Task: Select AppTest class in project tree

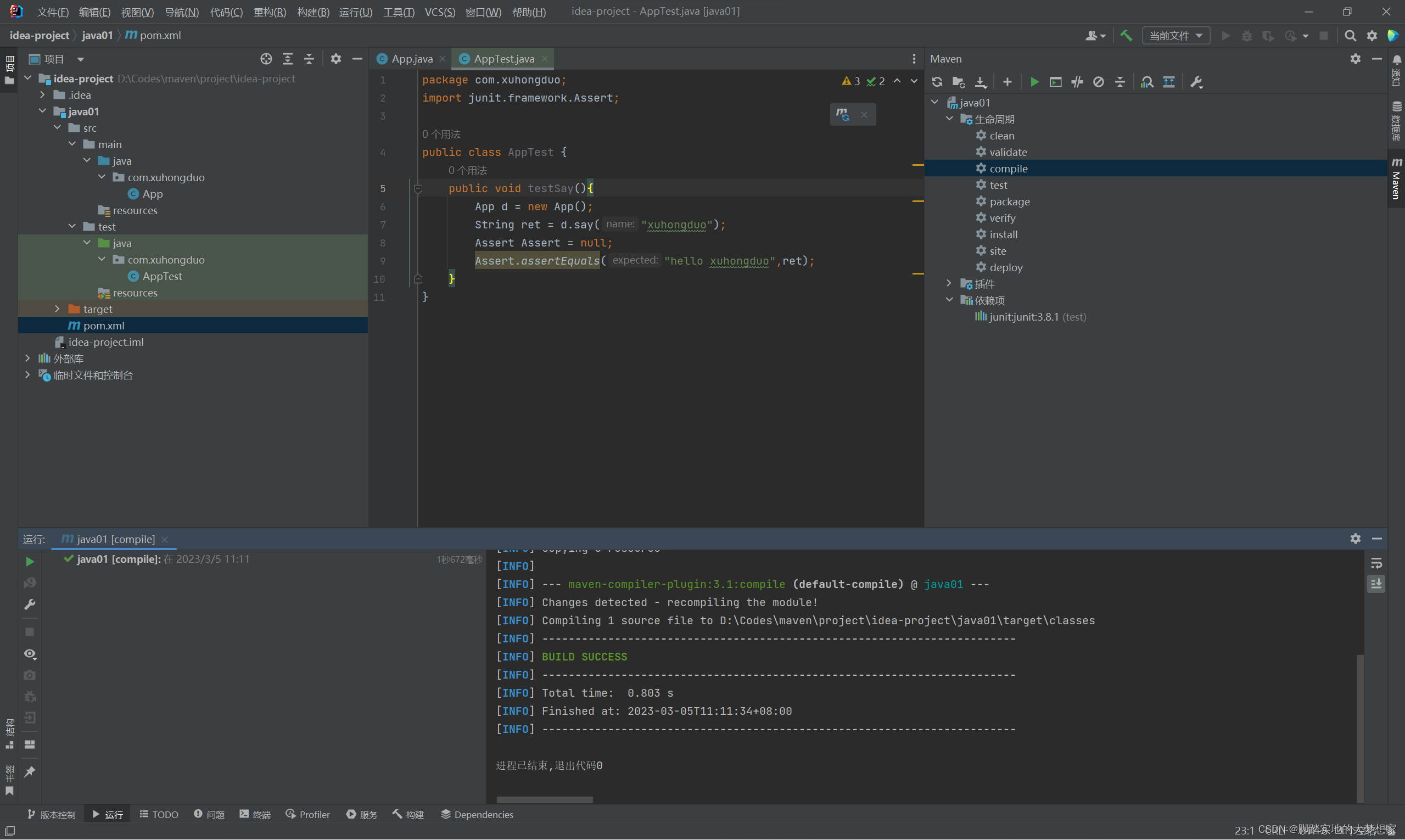Action: [162, 276]
